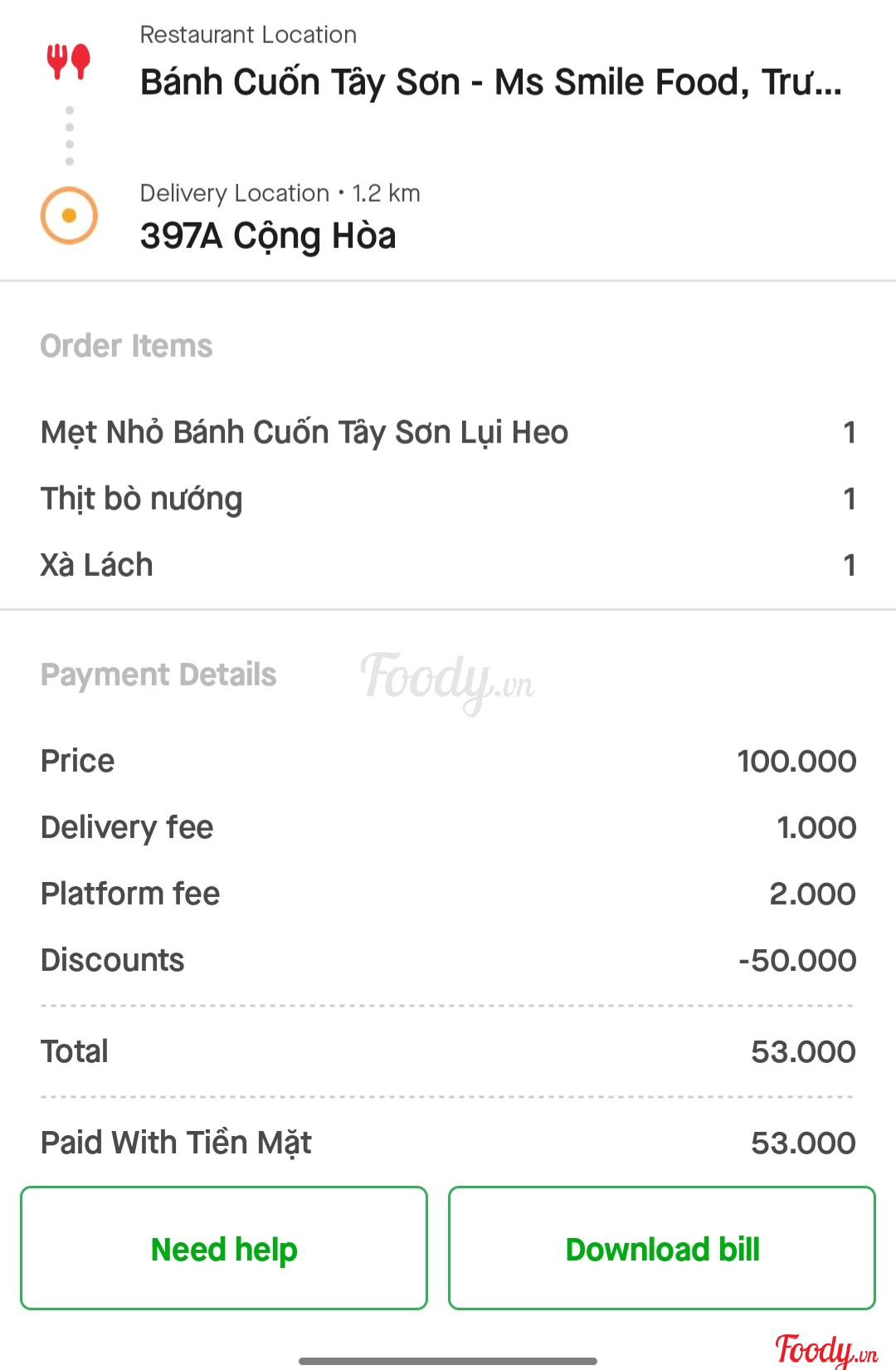Image resolution: width=896 pixels, height=1370 pixels.
Task: Tap the Foody.vn watermark near Payment Details
Action: point(448,680)
